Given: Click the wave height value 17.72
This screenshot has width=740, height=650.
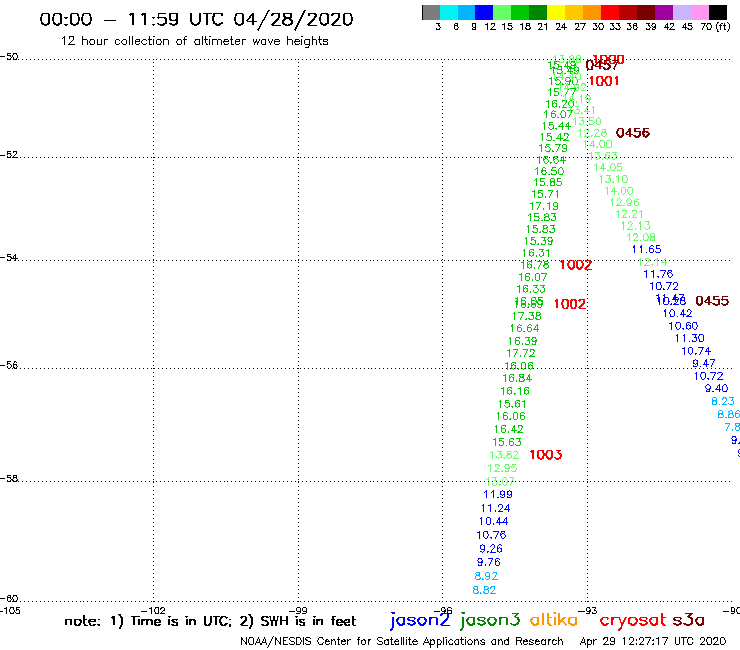Looking at the screenshot, I should click(521, 353).
